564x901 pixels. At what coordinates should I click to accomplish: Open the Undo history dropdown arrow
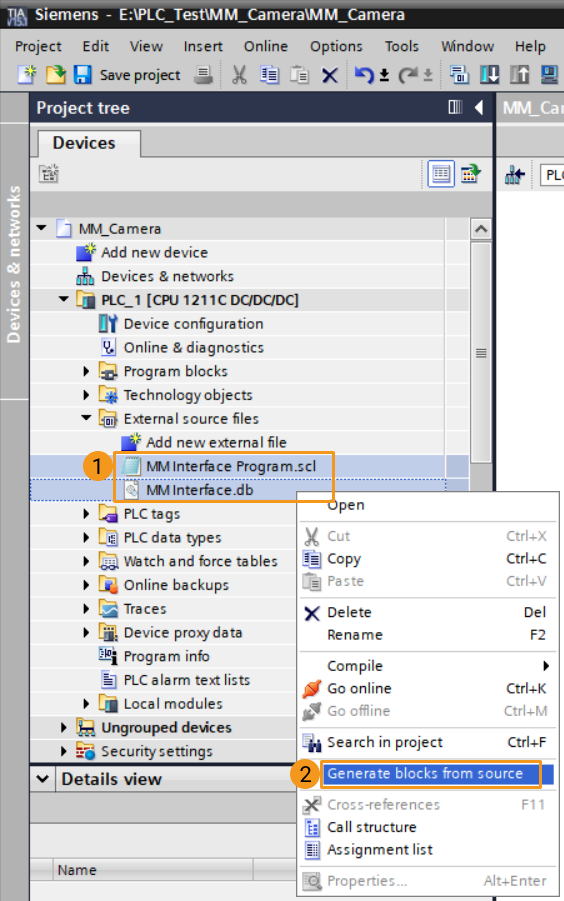384,75
